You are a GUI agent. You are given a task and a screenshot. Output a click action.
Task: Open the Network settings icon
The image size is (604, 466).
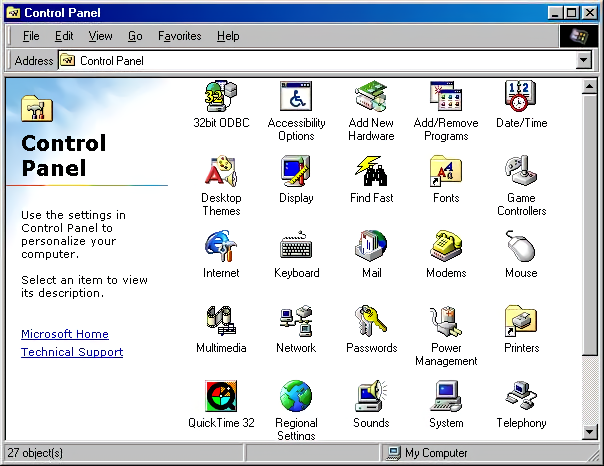click(x=296, y=322)
